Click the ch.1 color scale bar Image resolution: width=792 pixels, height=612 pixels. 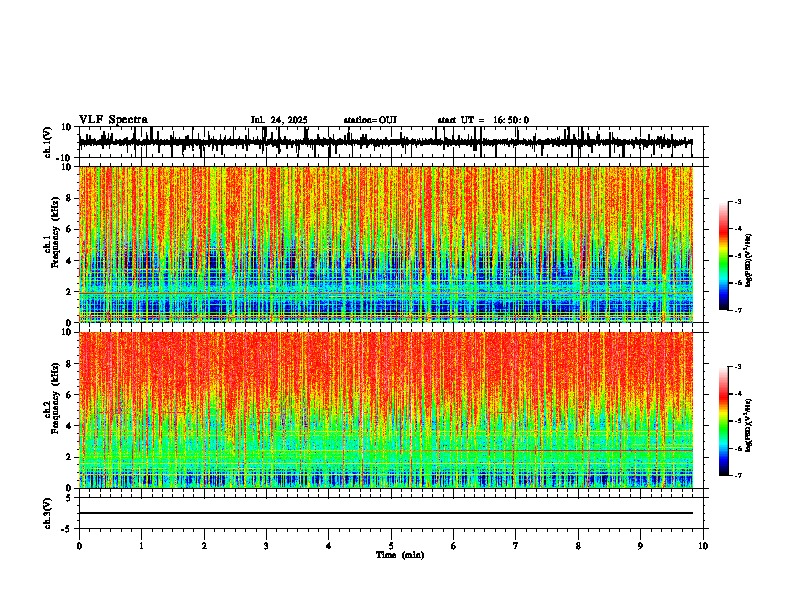point(724,256)
